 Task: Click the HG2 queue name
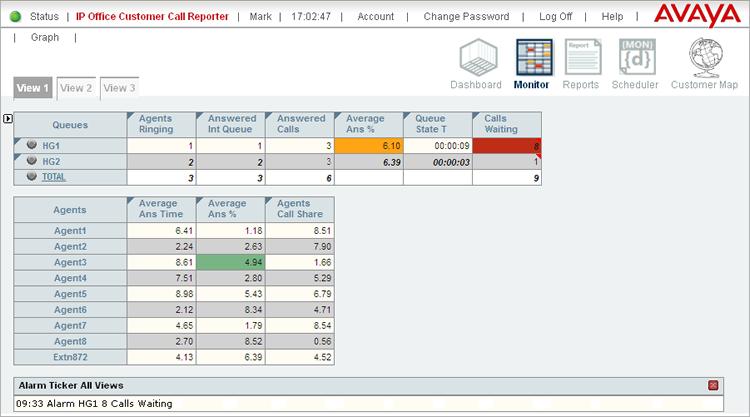point(51,162)
